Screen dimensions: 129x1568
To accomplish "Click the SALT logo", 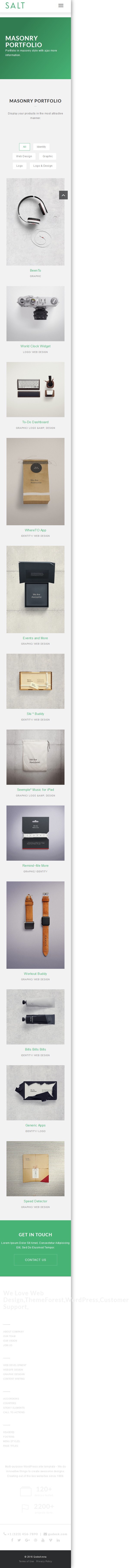I will tap(15, 5).
